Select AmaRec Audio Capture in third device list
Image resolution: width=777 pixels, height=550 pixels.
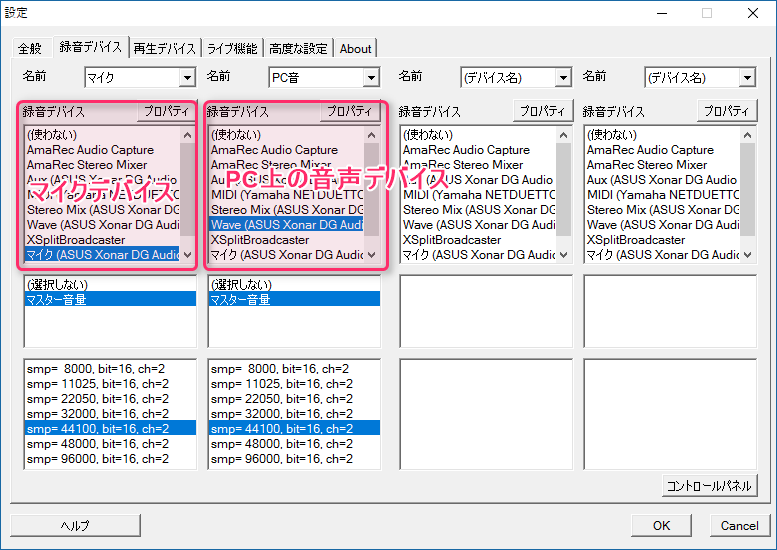[x=478, y=150]
